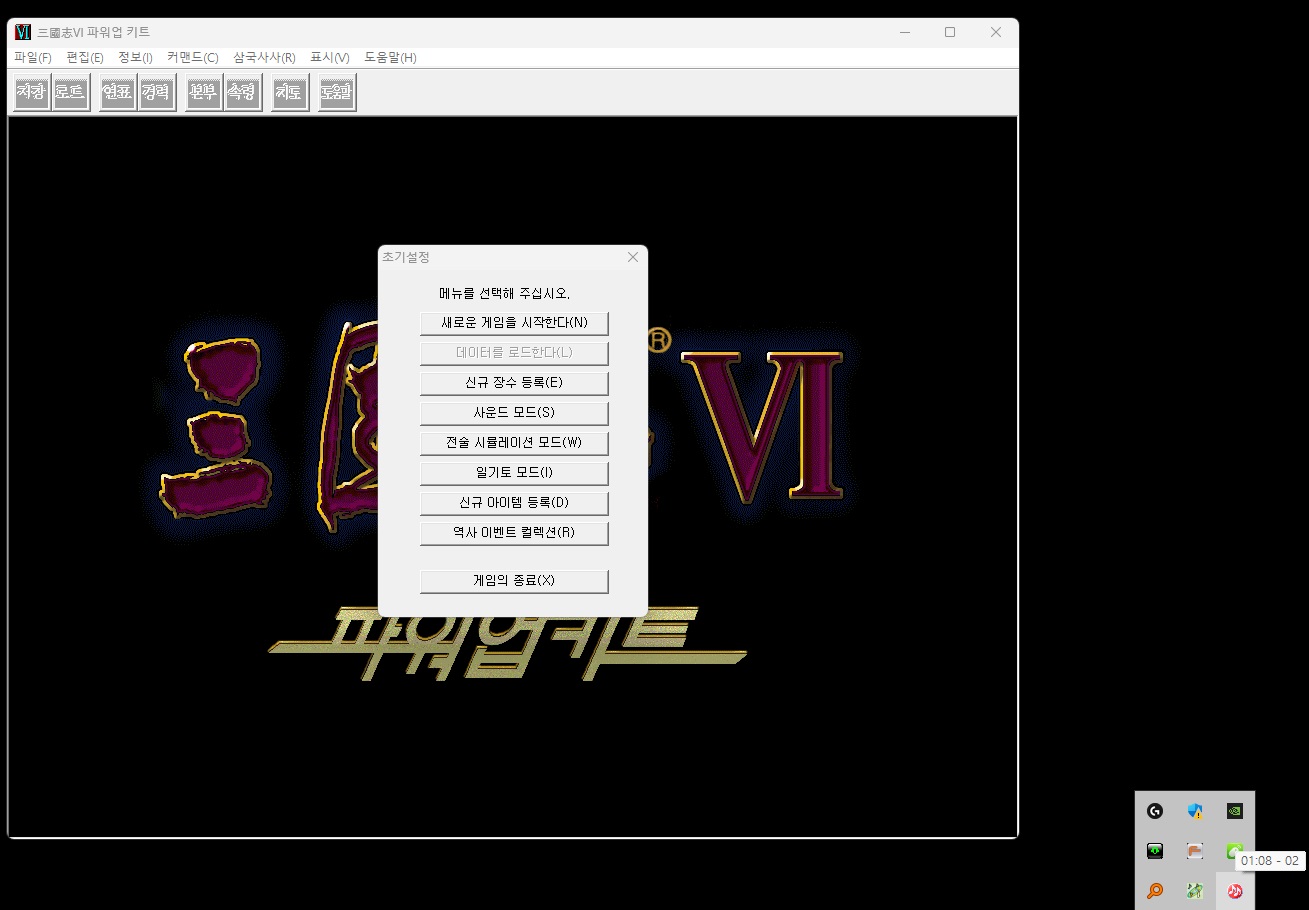The height and width of the screenshot is (910, 1309).
Task: Click the NVIDIA tray icon
Action: [1235, 812]
